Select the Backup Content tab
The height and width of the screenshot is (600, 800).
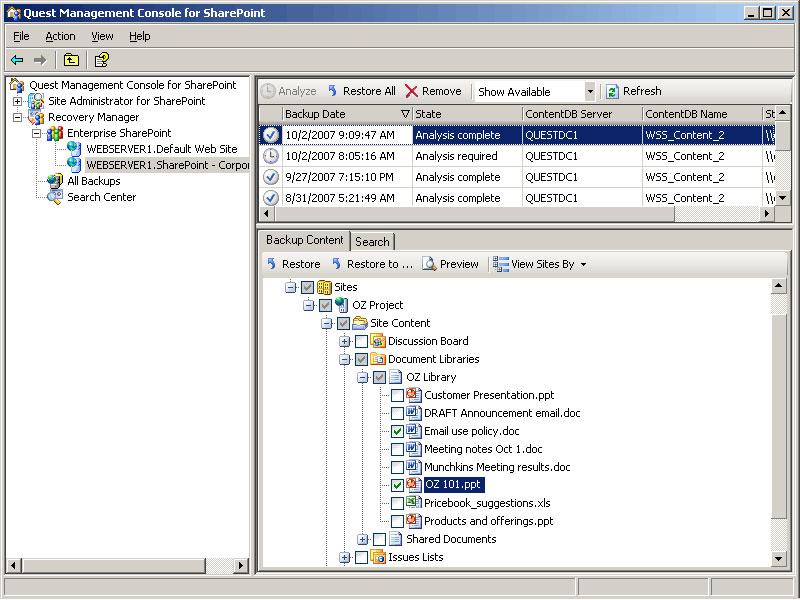(x=305, y=240)
